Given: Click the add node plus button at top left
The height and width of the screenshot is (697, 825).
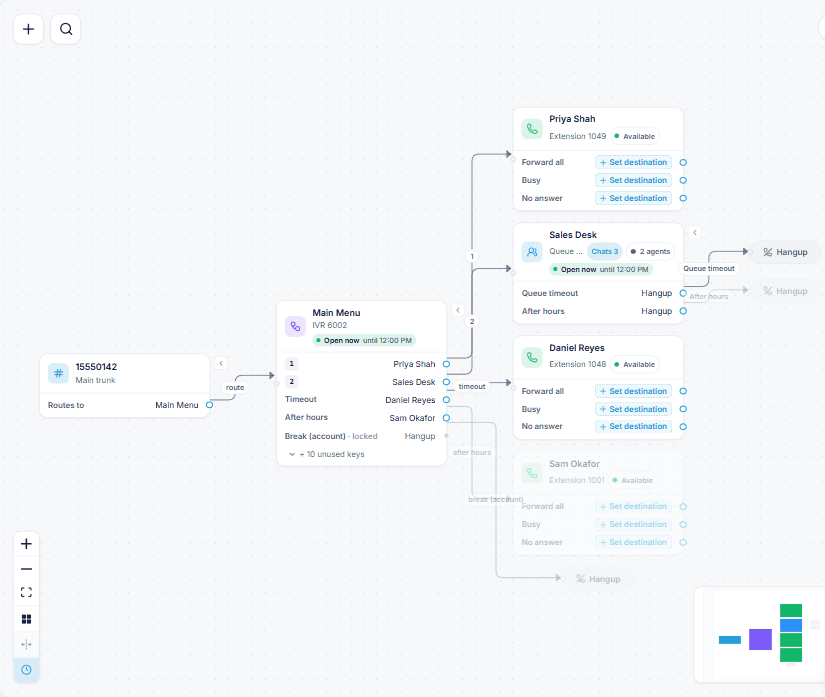Looking at the screenshot, I should coord(28,29).
